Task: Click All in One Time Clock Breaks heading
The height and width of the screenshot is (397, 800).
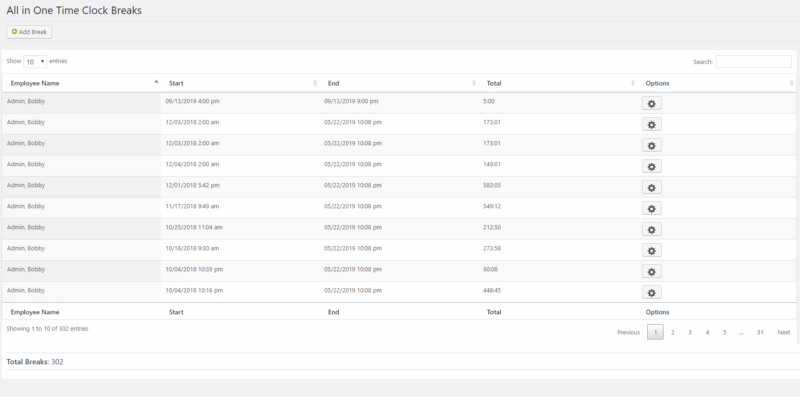Action: point(74,10)
